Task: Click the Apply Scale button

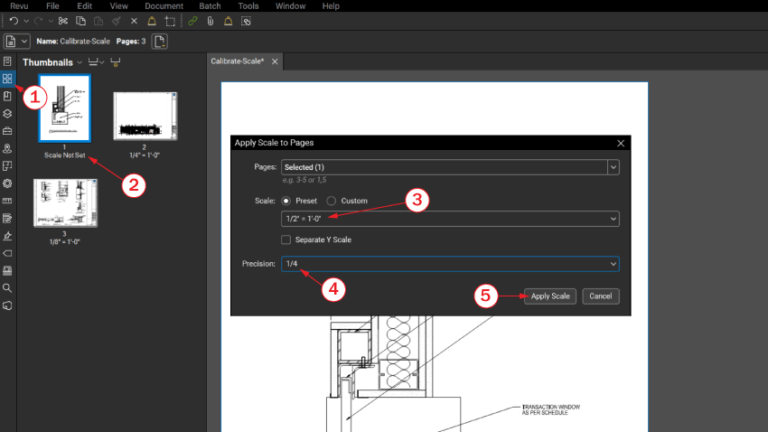Action: point(550,296)
